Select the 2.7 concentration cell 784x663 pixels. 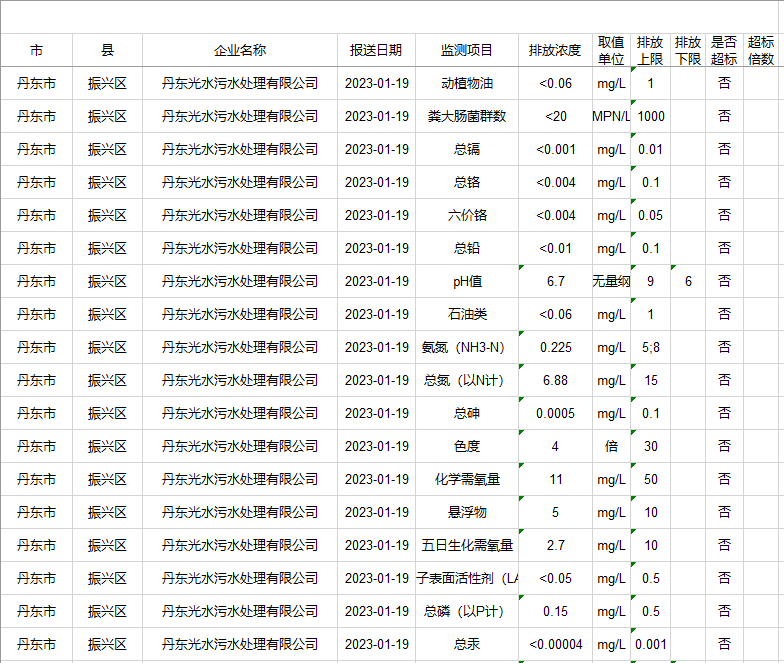pyautogui.click(x=556, y=545)
